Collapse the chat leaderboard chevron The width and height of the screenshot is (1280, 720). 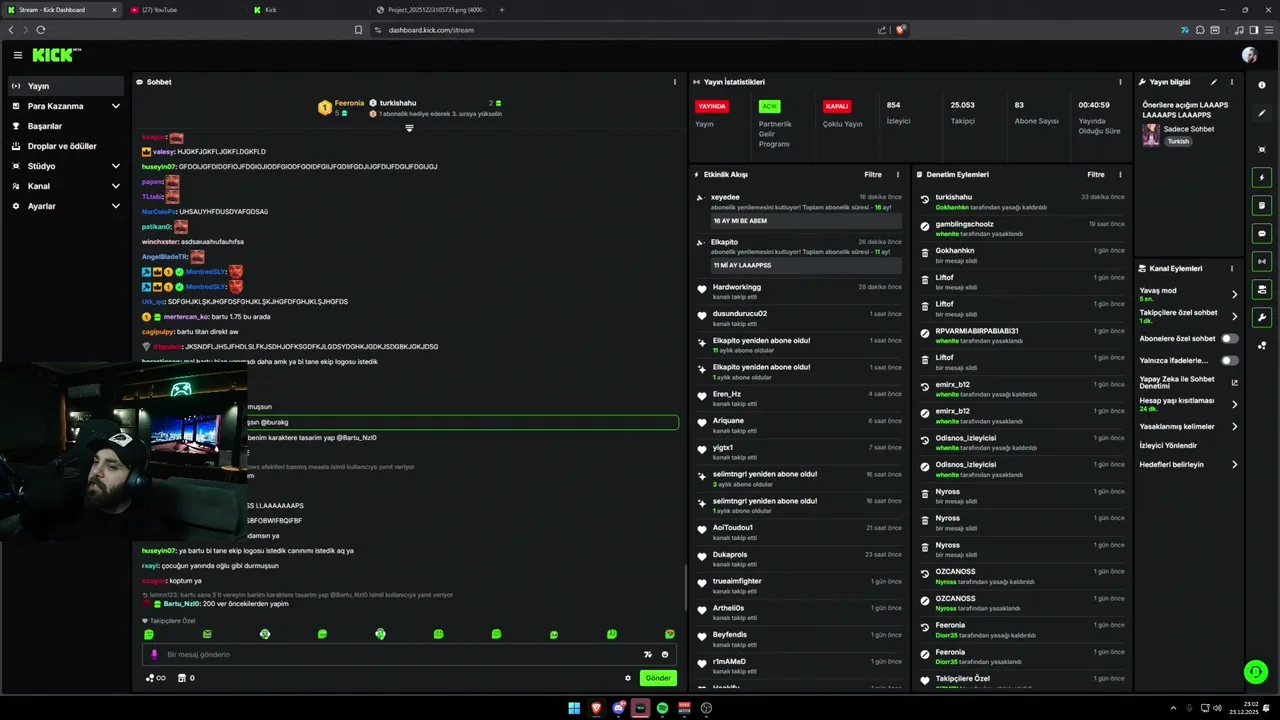(409, 128)
